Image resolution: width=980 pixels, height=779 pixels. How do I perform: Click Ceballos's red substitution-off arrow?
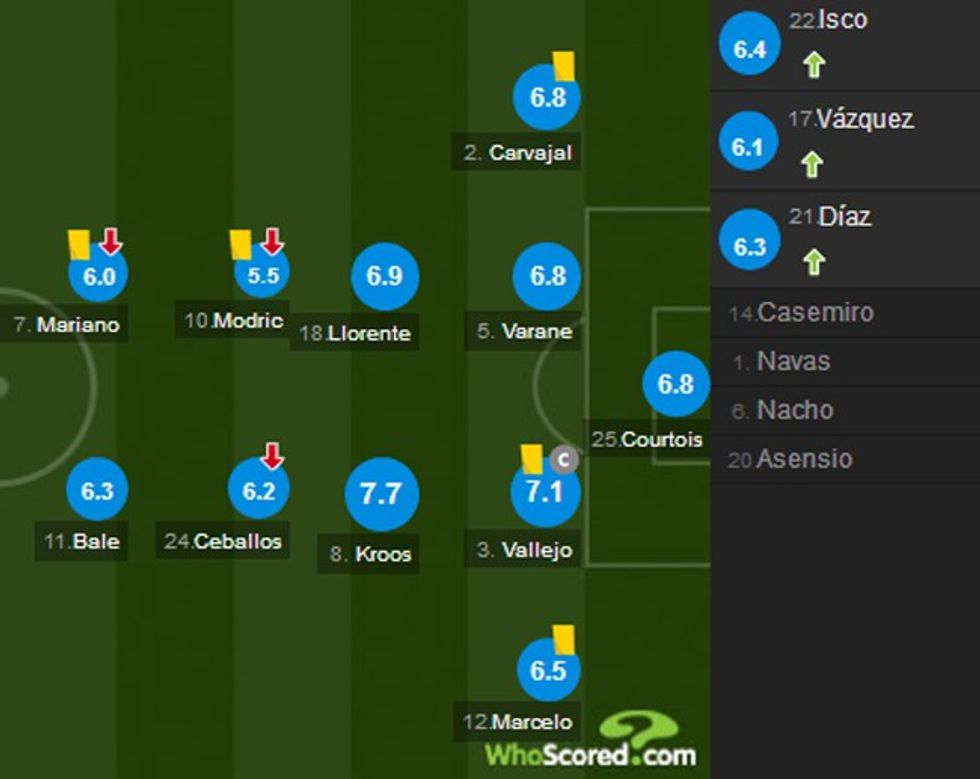coord(272,457)
